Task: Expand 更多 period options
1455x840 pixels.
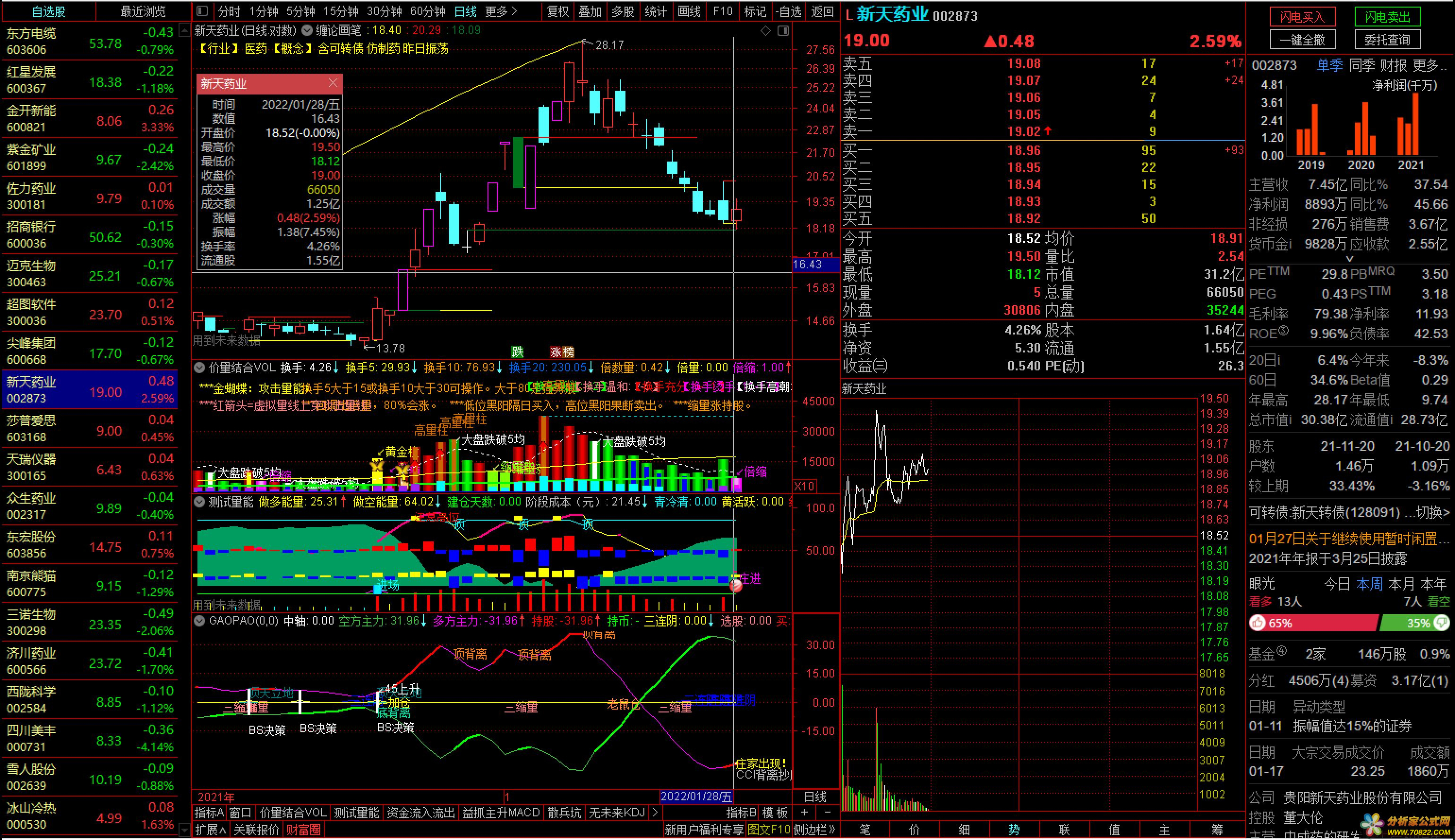Action: pos(501,11)
